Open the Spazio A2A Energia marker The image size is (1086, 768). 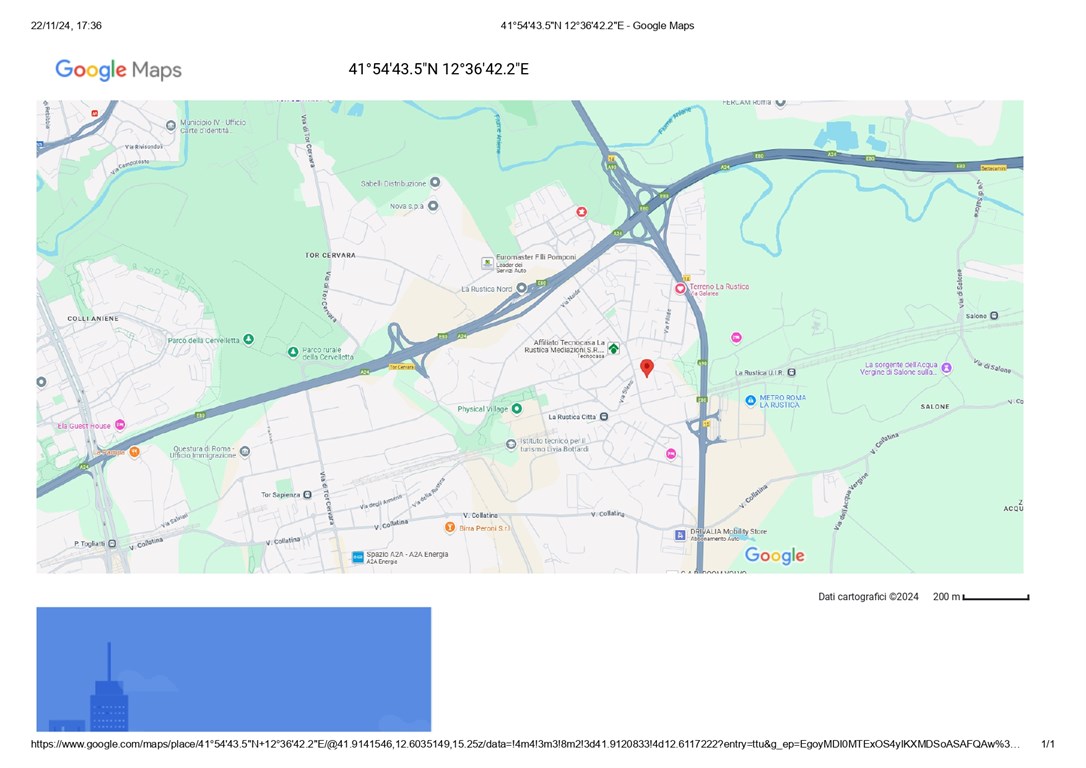(357, 557)
